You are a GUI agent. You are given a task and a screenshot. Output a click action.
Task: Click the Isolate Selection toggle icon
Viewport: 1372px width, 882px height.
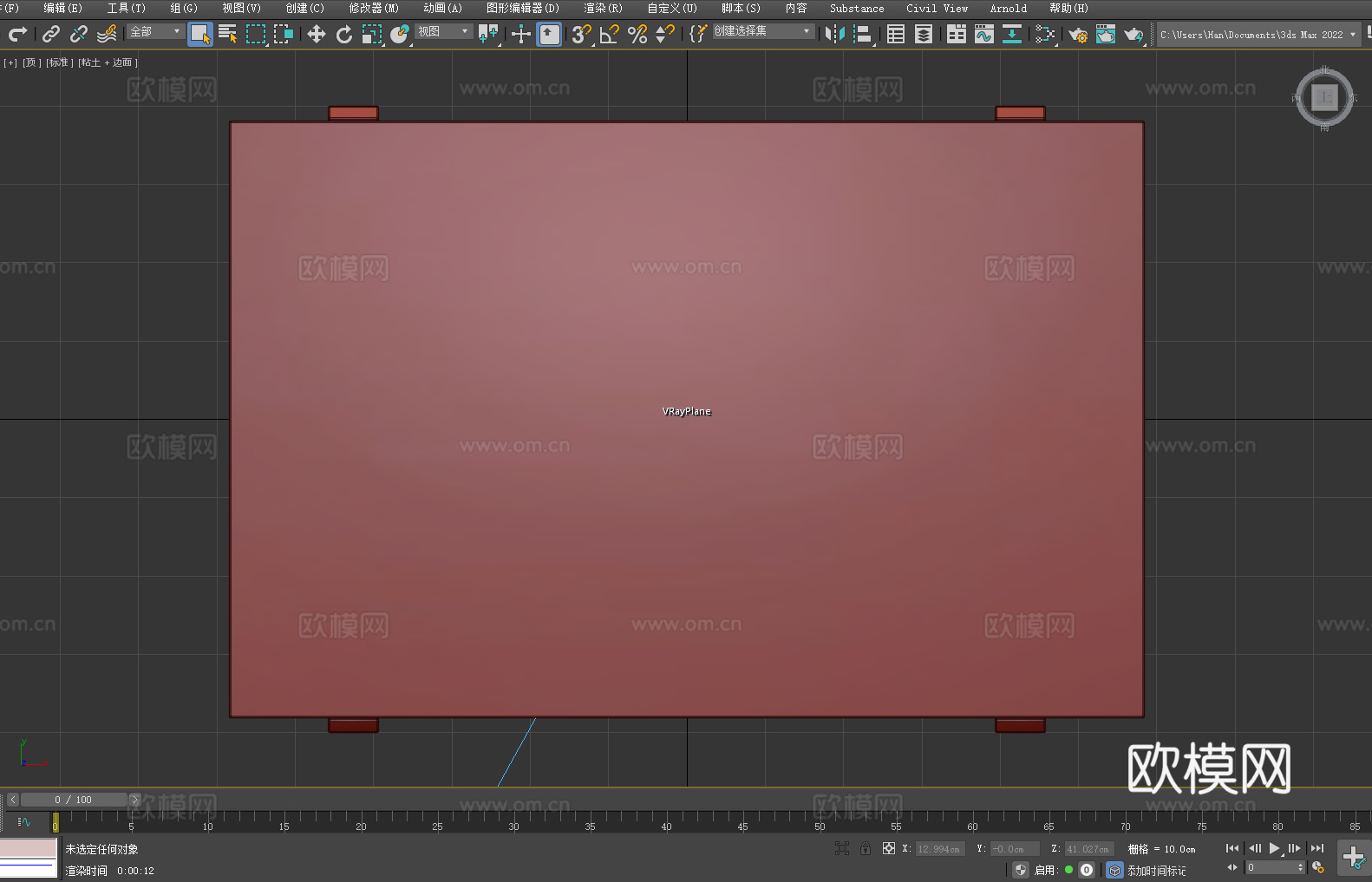(842, 848)
